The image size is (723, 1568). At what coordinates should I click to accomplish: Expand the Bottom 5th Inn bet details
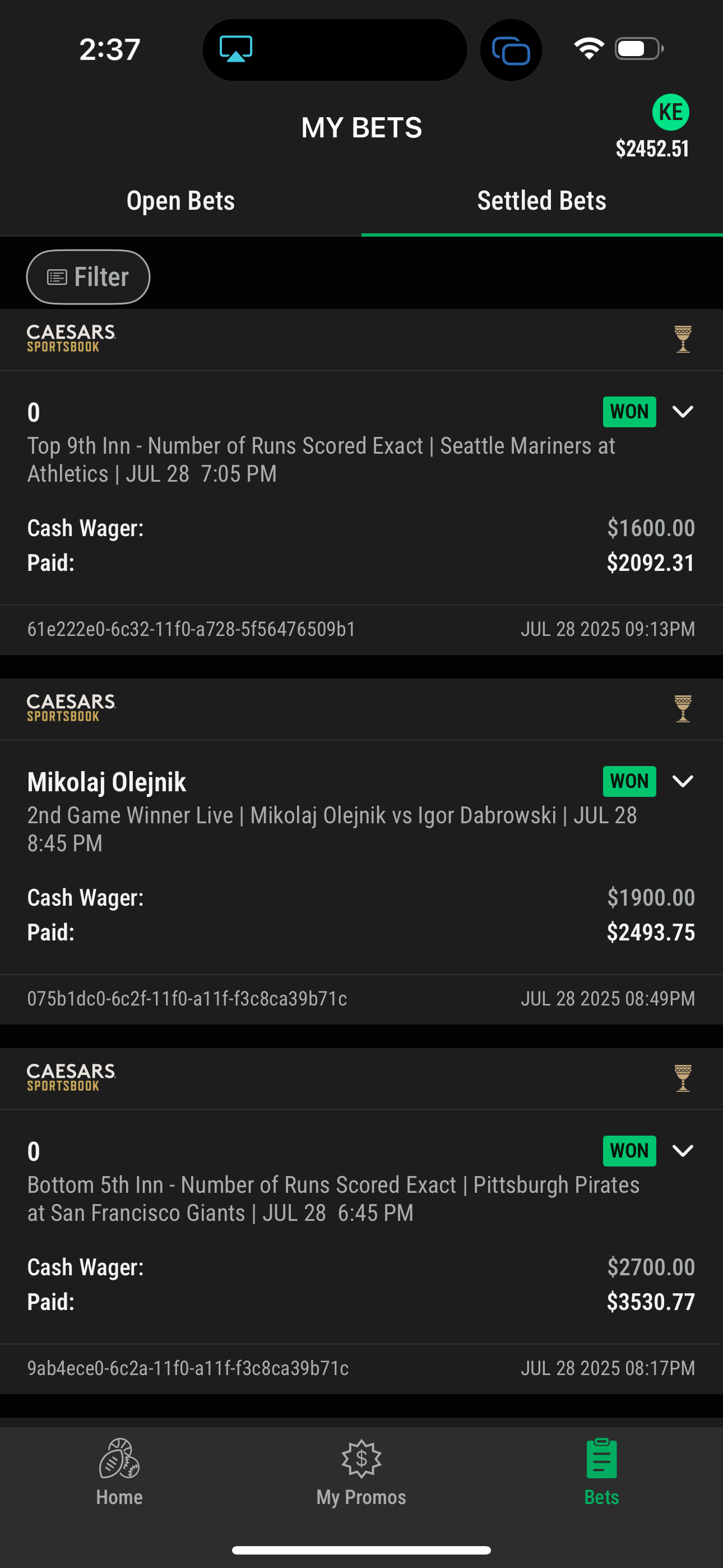683,1151
